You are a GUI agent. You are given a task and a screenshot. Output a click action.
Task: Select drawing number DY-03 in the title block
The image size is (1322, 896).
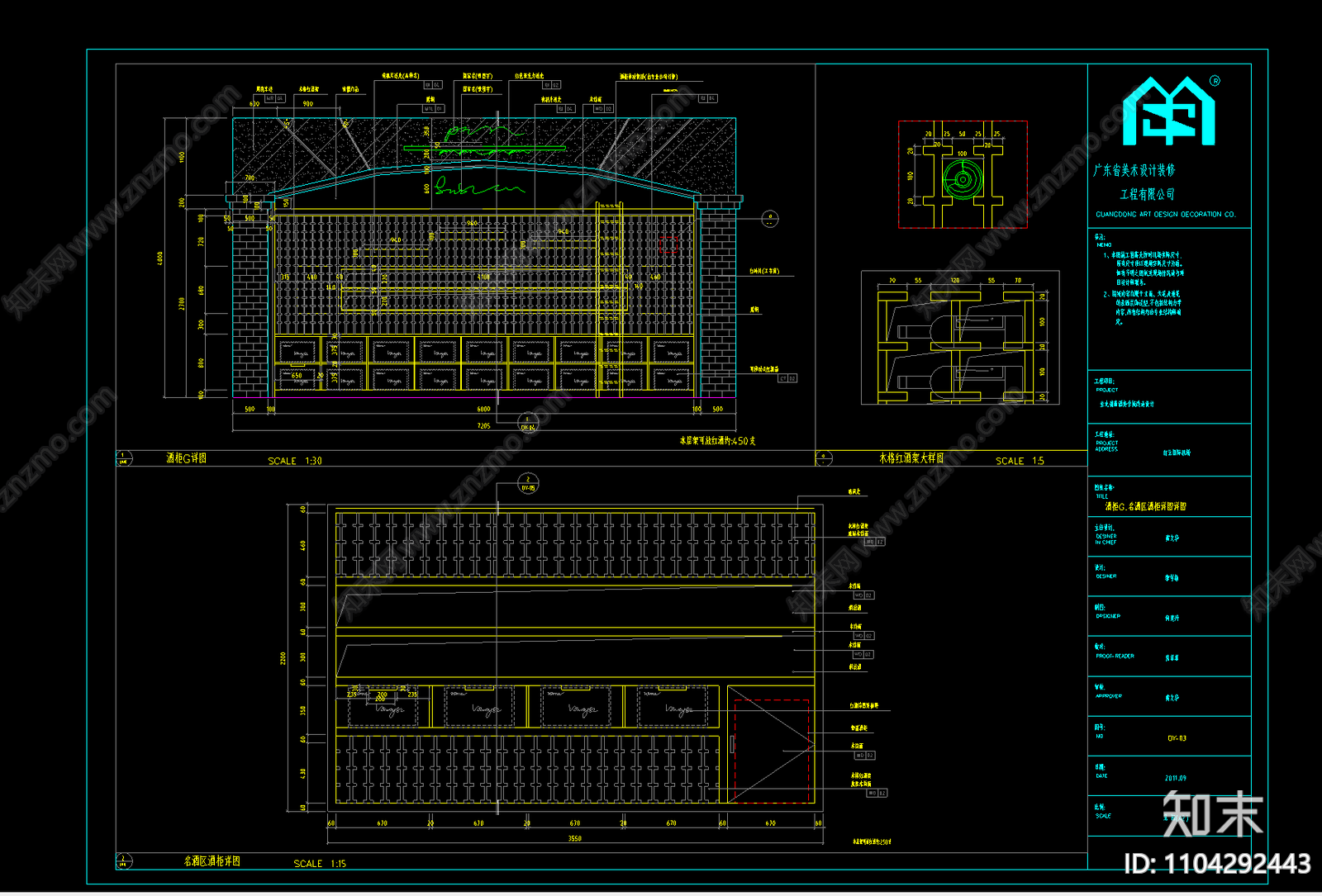pos(1177,738)
